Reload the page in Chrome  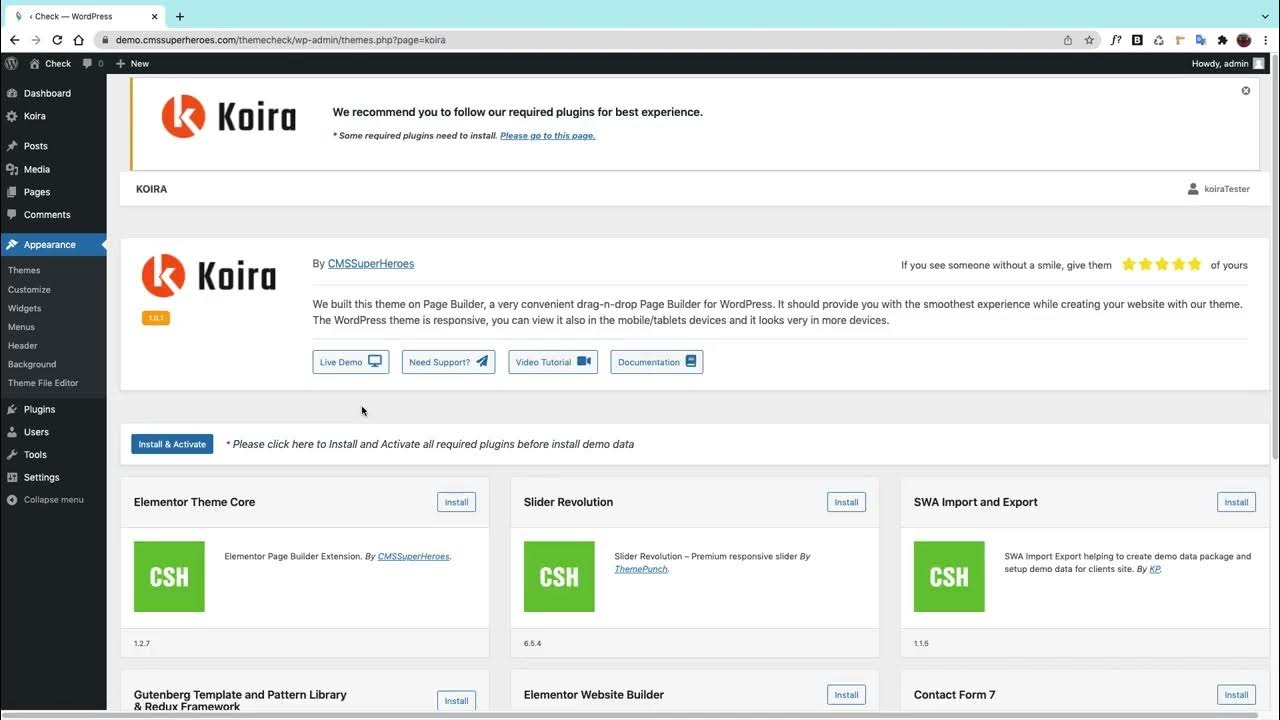coord(57,40)
